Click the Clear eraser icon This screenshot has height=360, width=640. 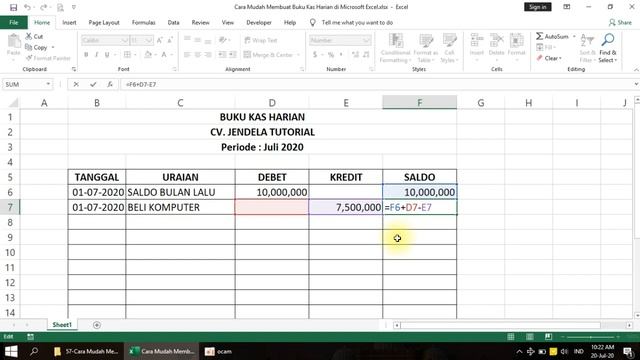[540, 58]
